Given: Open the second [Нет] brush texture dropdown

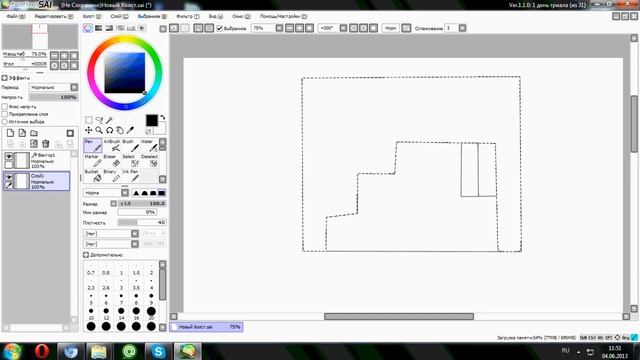Looking at the screenshot, I should point(135,244).
